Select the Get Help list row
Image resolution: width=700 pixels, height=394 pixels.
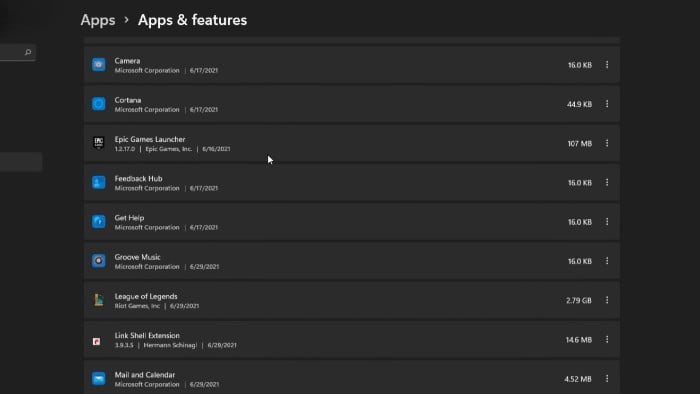click(x=352, y=222)
